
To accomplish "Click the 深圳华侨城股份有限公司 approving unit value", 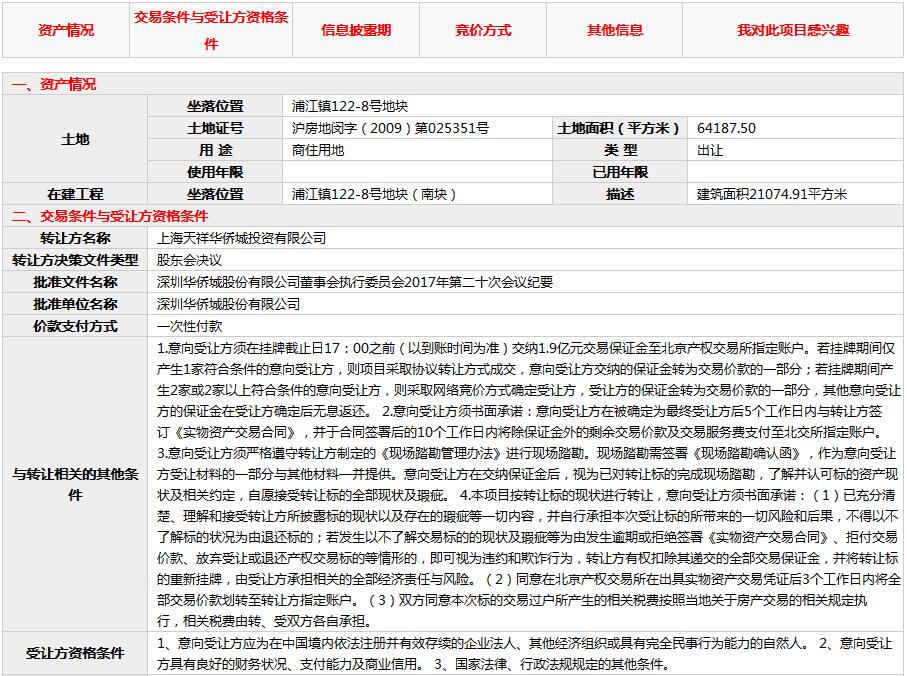I will click(x=229, y=304).
